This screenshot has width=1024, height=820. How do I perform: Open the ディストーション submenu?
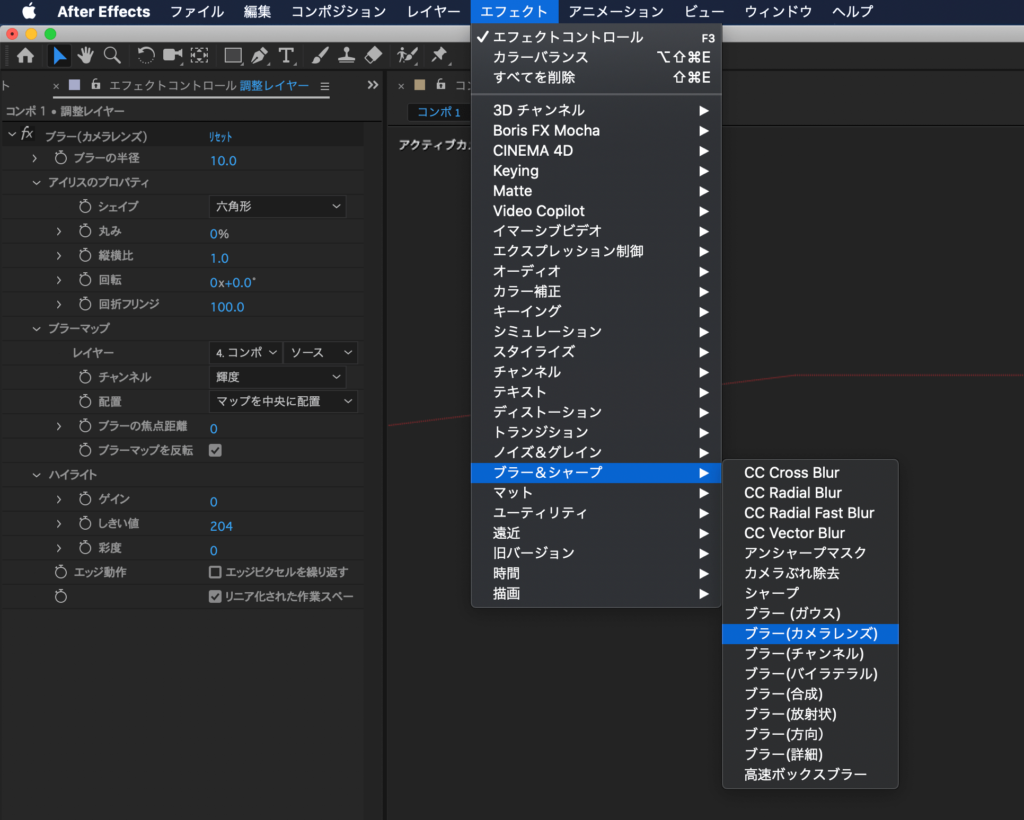596,412
